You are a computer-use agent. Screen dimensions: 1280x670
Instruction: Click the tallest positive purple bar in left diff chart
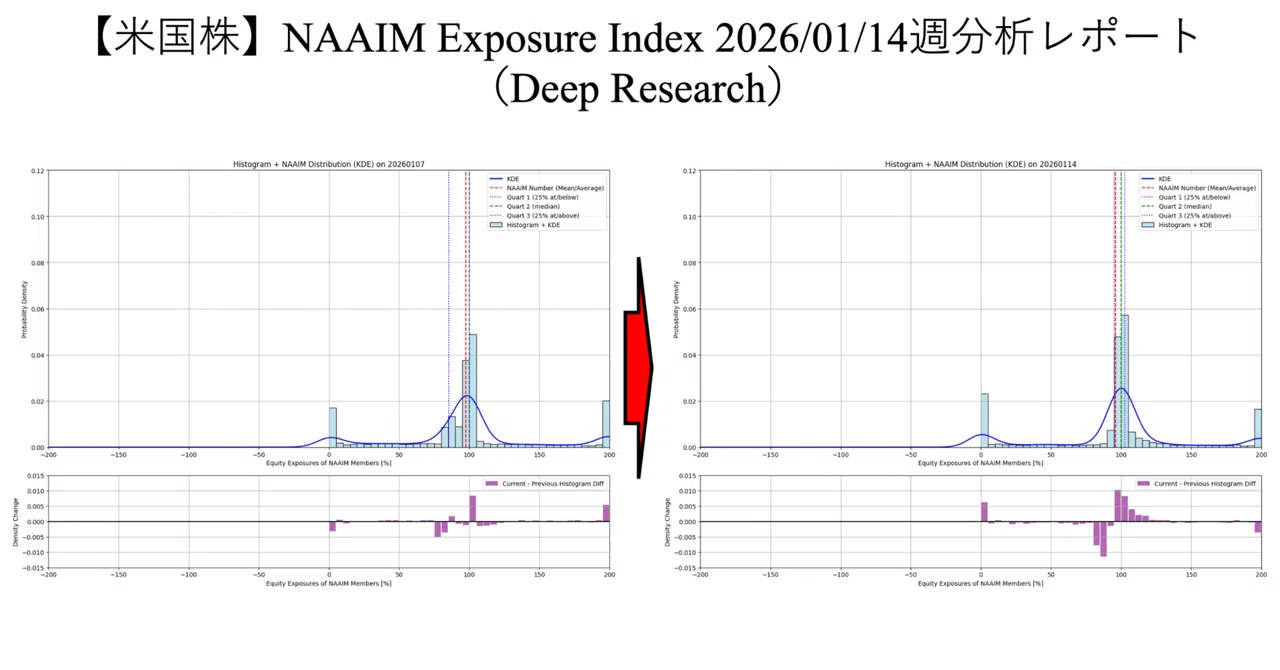473,509
